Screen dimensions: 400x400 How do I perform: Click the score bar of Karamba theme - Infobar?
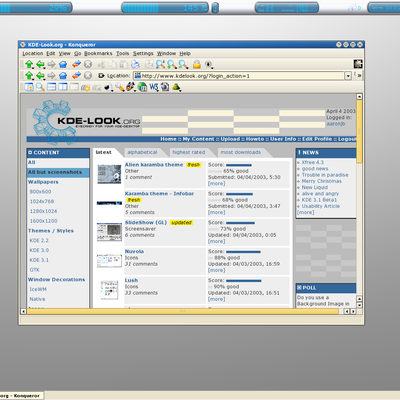click(239, 194)
